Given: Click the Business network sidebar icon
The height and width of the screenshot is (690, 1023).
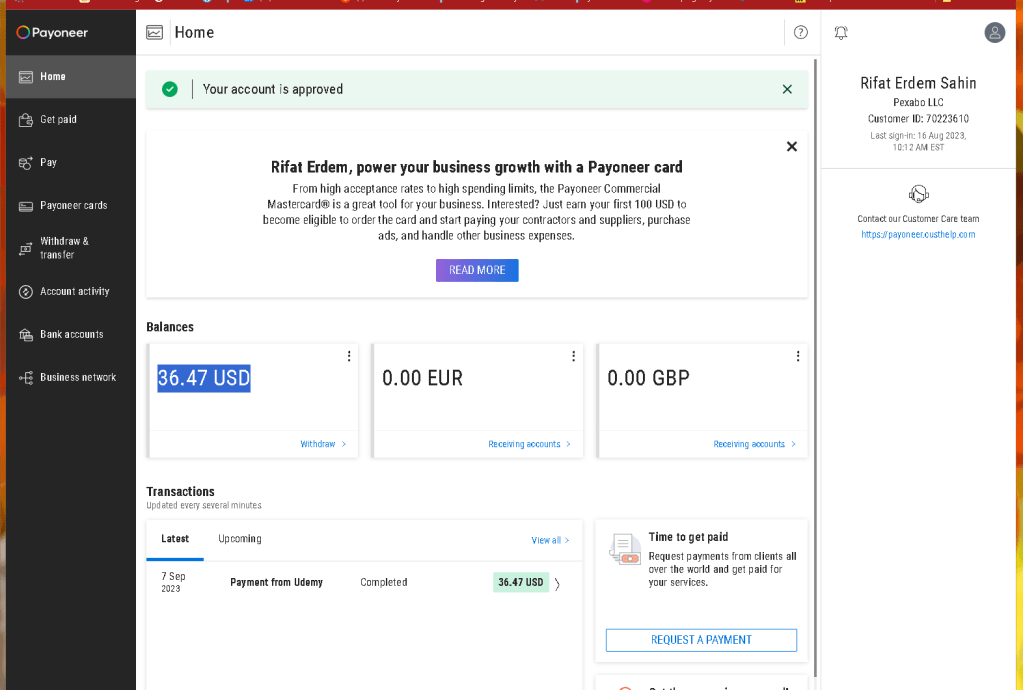Looking at the screenshot, I should coord(25,378).
